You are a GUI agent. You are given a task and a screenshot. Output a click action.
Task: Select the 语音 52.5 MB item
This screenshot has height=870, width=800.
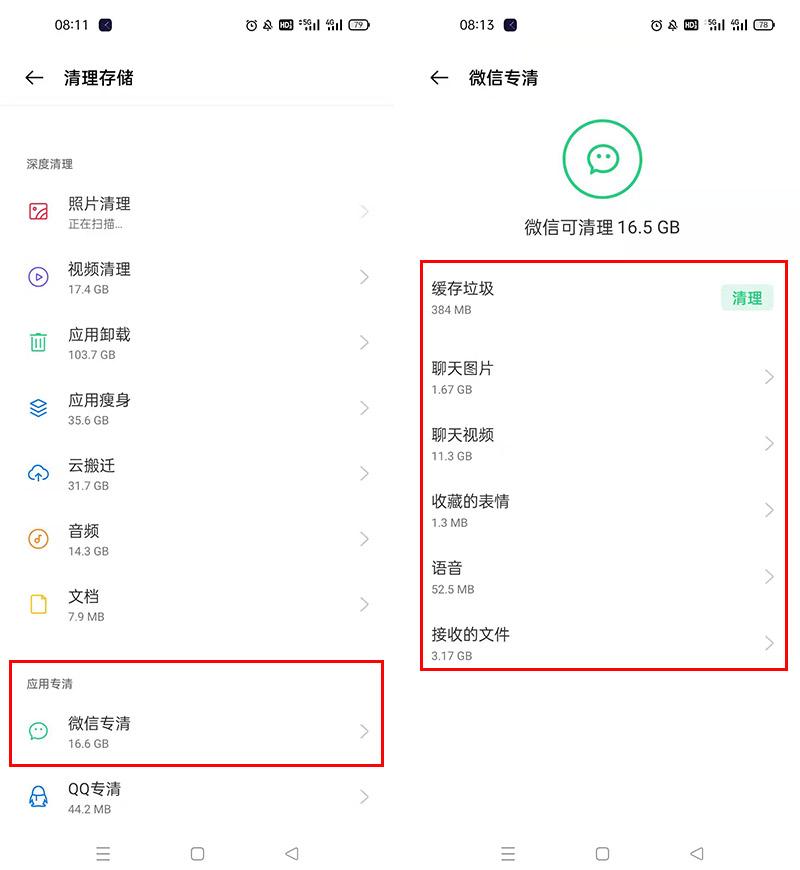[x=600, y=577]
